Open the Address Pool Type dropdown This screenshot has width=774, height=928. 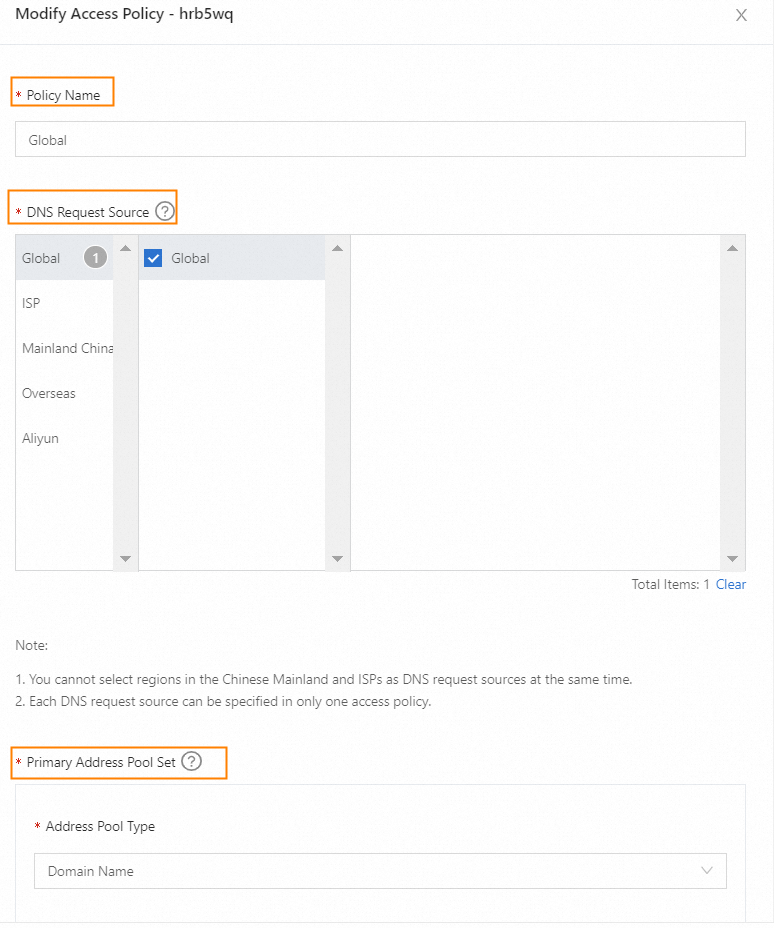tap(380, 871)
